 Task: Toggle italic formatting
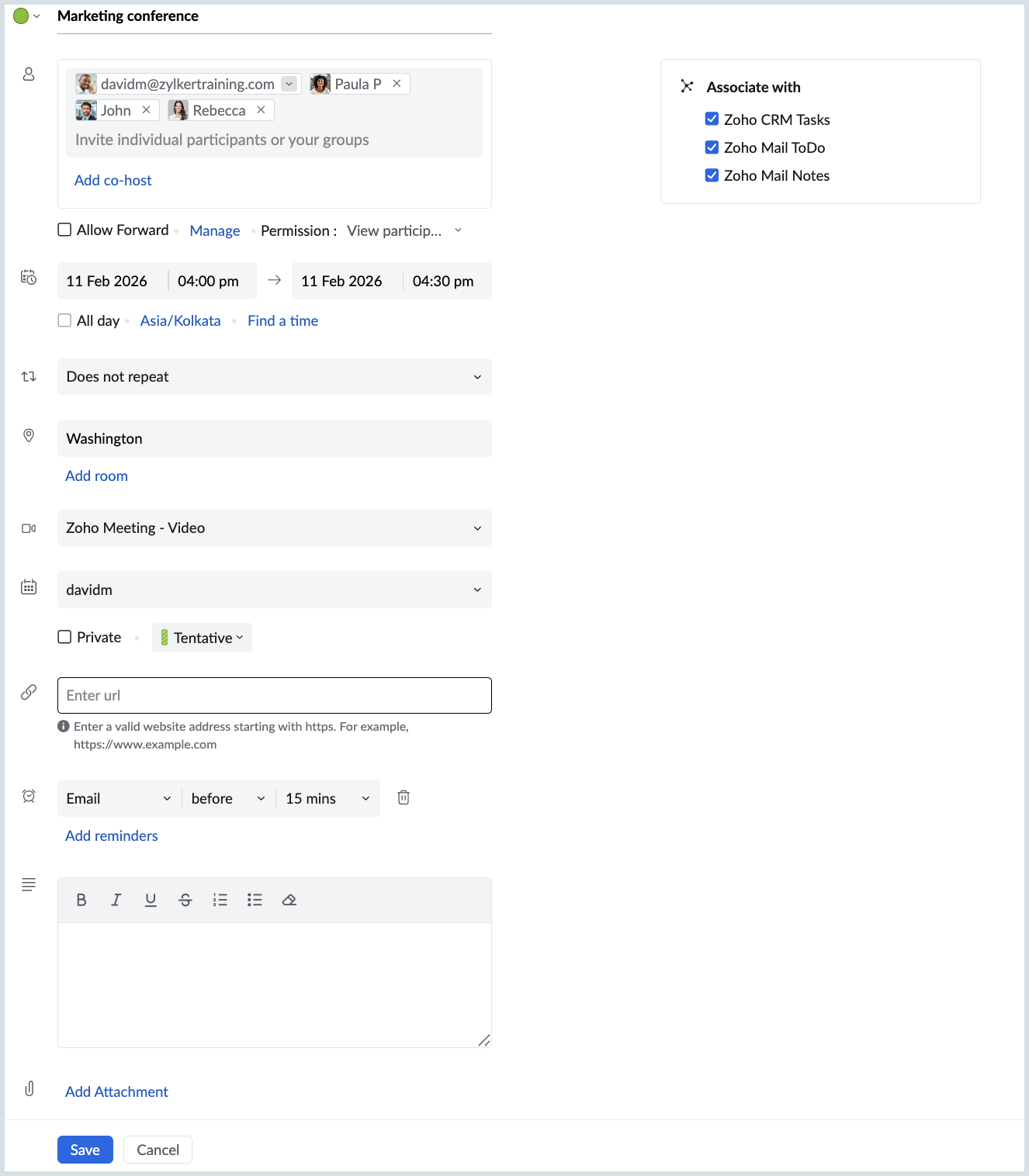pyautogui.click(x=116, y=900)
